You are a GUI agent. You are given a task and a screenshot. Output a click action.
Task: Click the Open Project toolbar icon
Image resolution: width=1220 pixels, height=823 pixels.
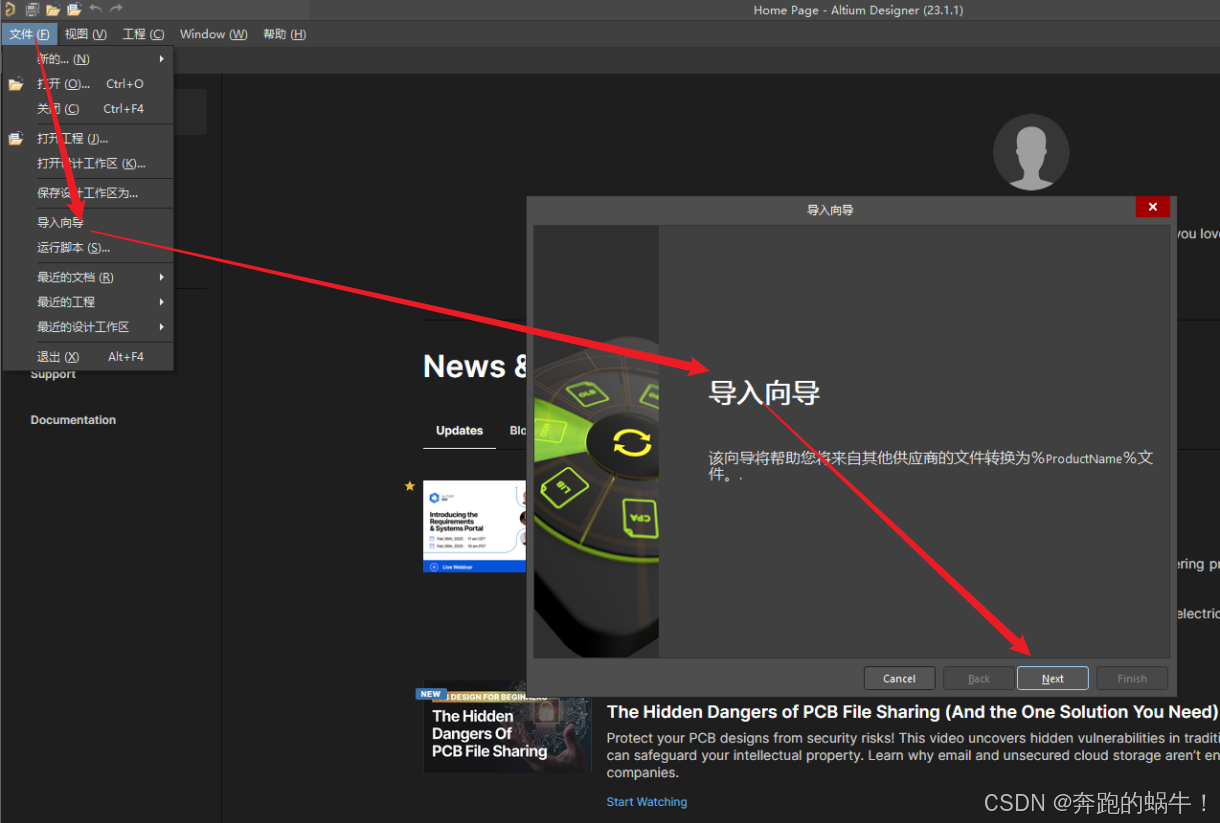point(74,9)
